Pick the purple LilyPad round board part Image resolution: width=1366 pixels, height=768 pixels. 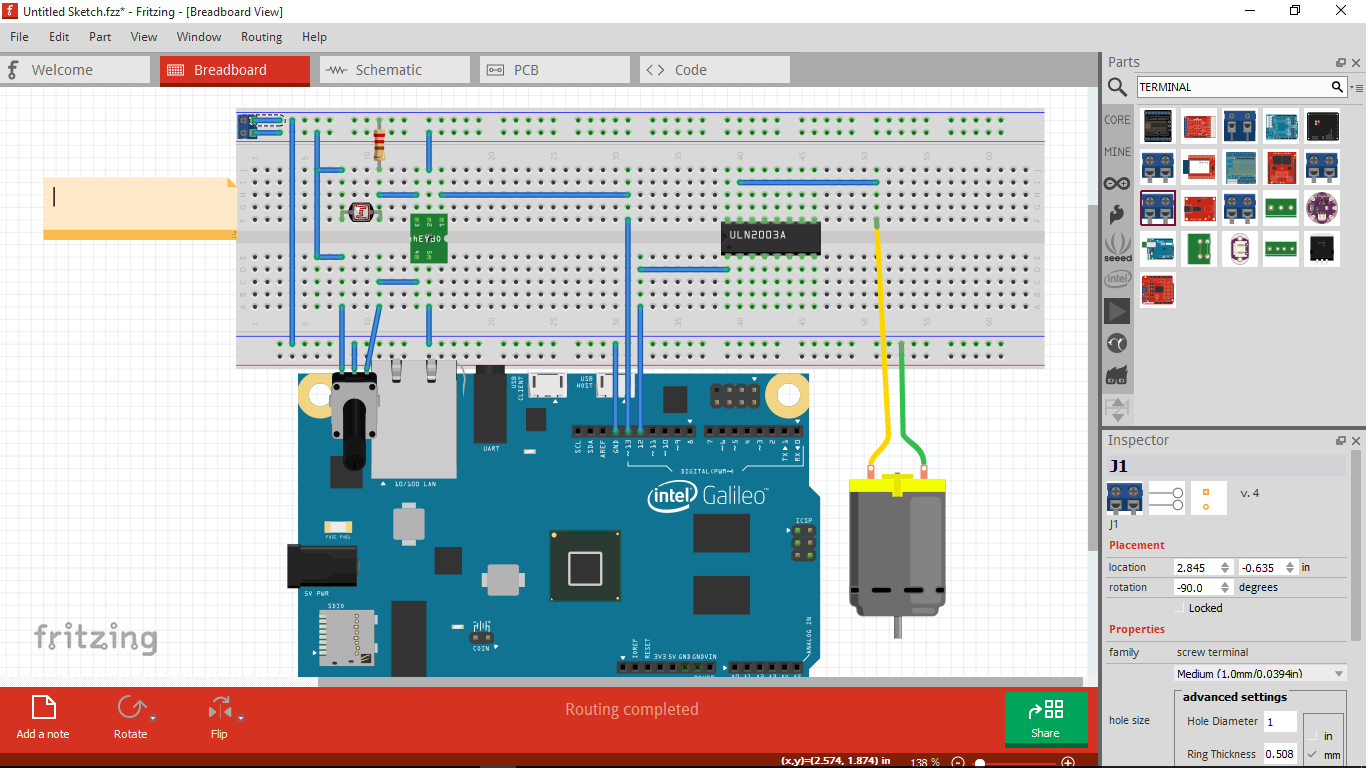click(x=1322, y=208)
